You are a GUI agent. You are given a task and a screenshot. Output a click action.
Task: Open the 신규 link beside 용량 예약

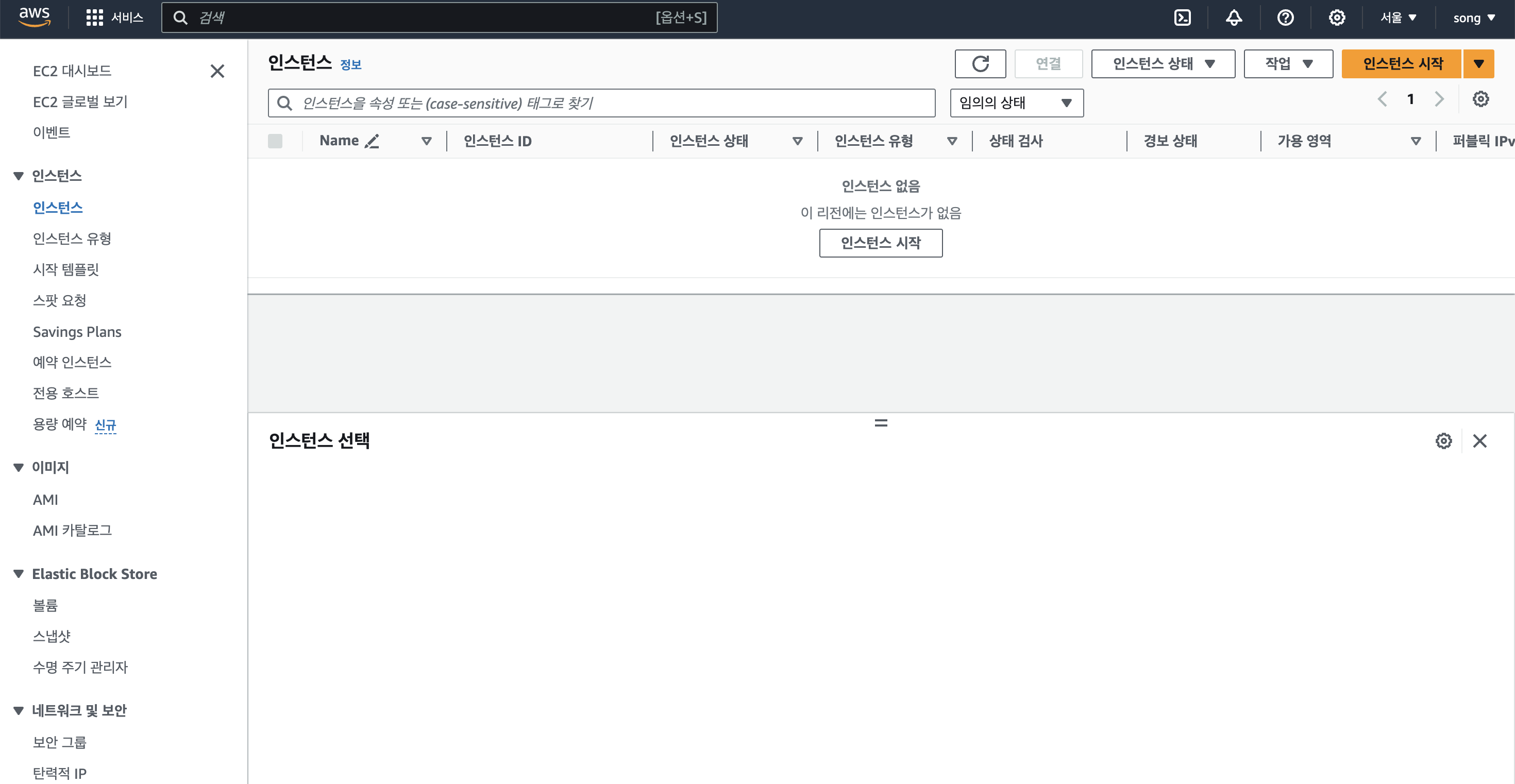click(105, 424)
